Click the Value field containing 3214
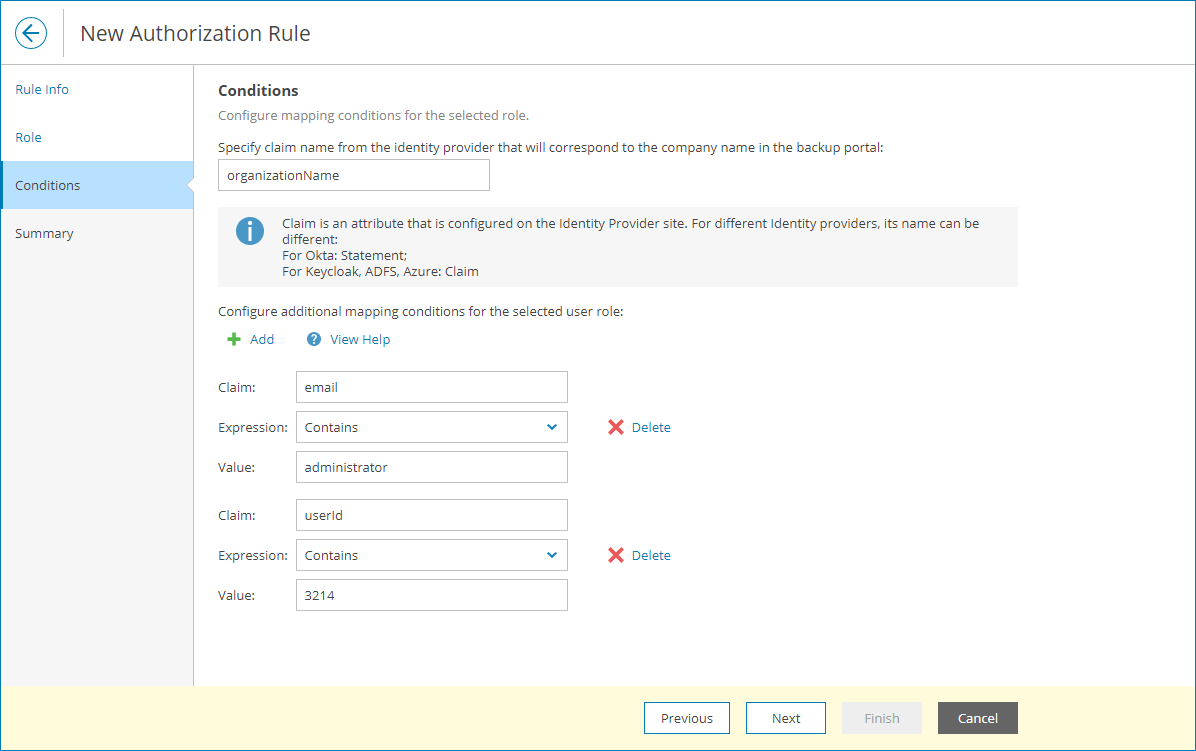 (x=431, y=595)
